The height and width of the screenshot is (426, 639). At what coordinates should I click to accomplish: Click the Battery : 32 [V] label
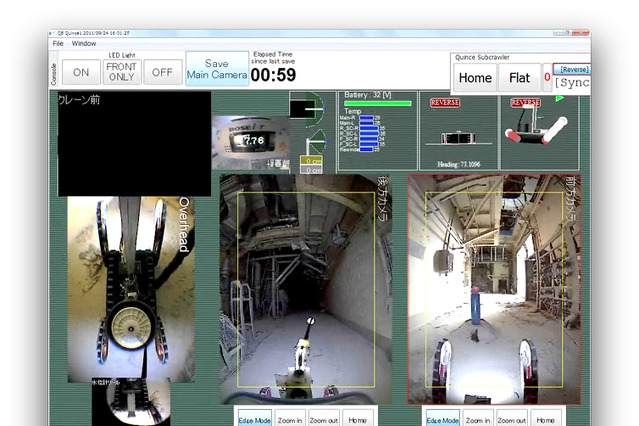368,95
